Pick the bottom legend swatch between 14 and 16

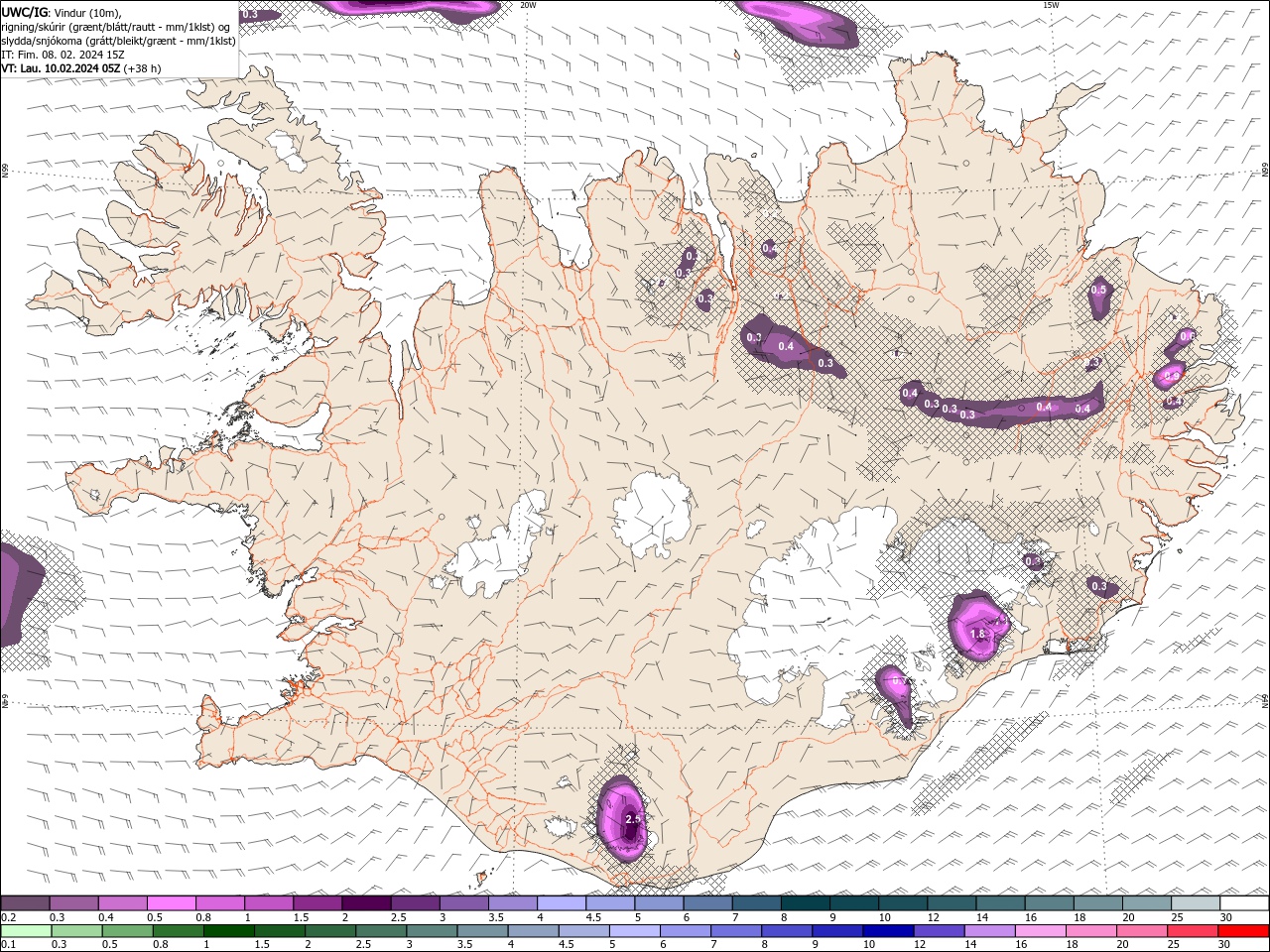989,931
